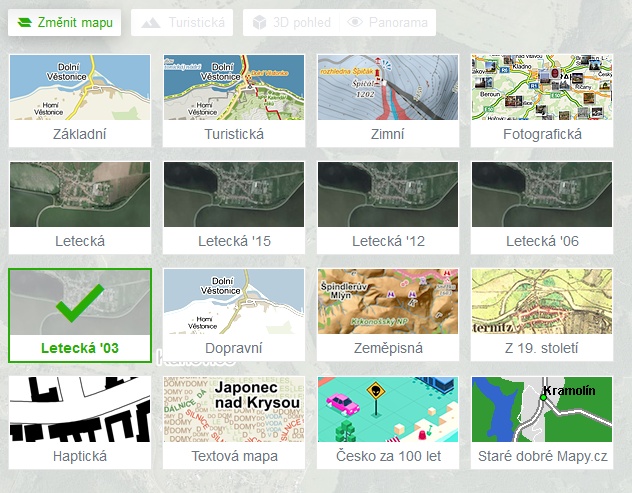This screenshot has height=493, width=632.
Task: Select the Haptická map style
Action: [x=80, y=422]
